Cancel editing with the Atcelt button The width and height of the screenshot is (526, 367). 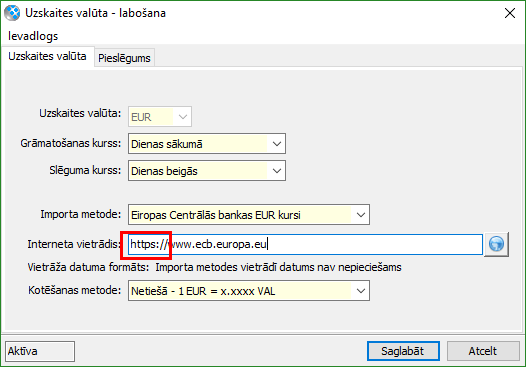pyautogui.click(x=483, y=351)
